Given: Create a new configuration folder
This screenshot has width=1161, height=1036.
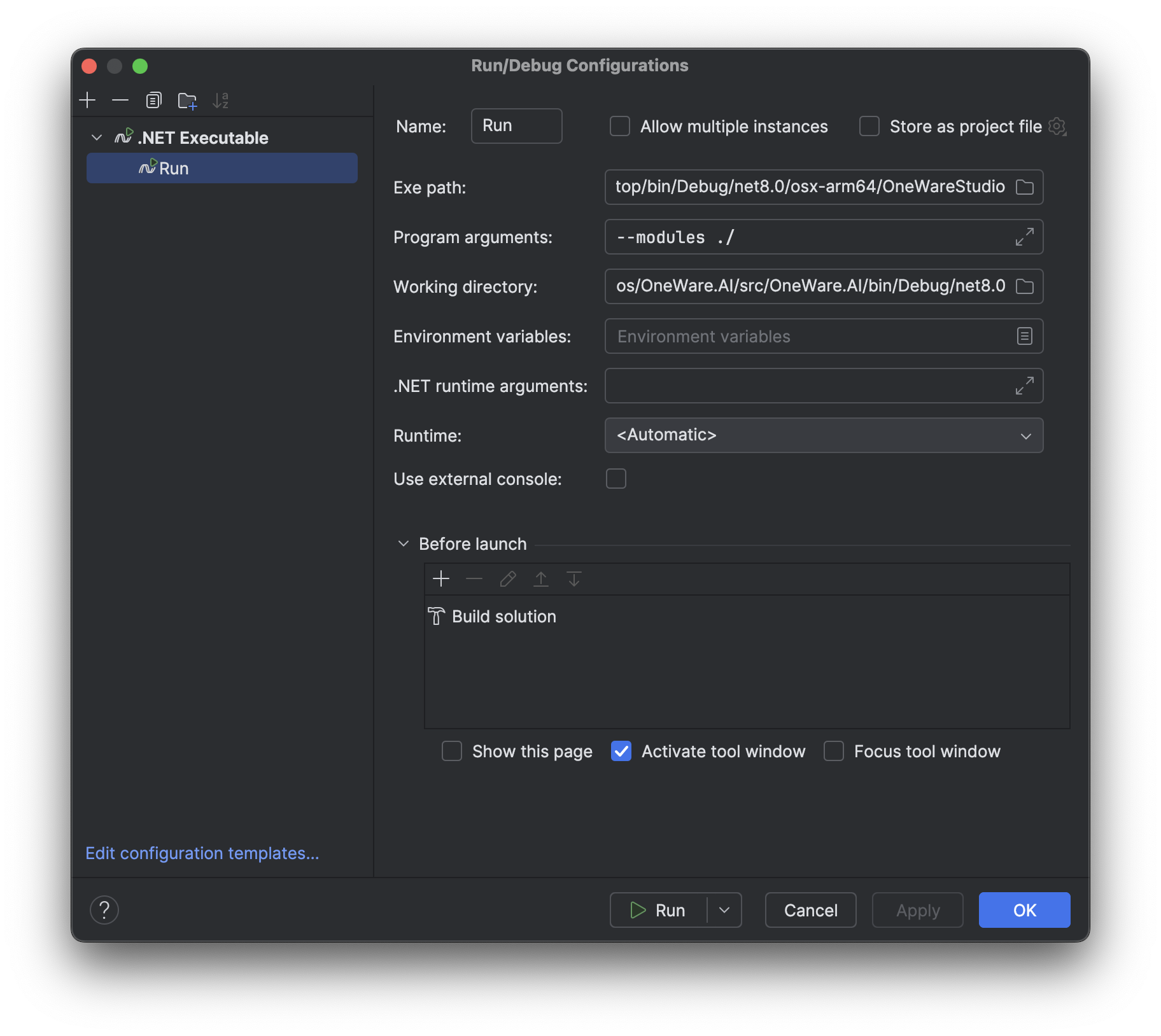Looking at the screenshot, I should click(187, 101).
